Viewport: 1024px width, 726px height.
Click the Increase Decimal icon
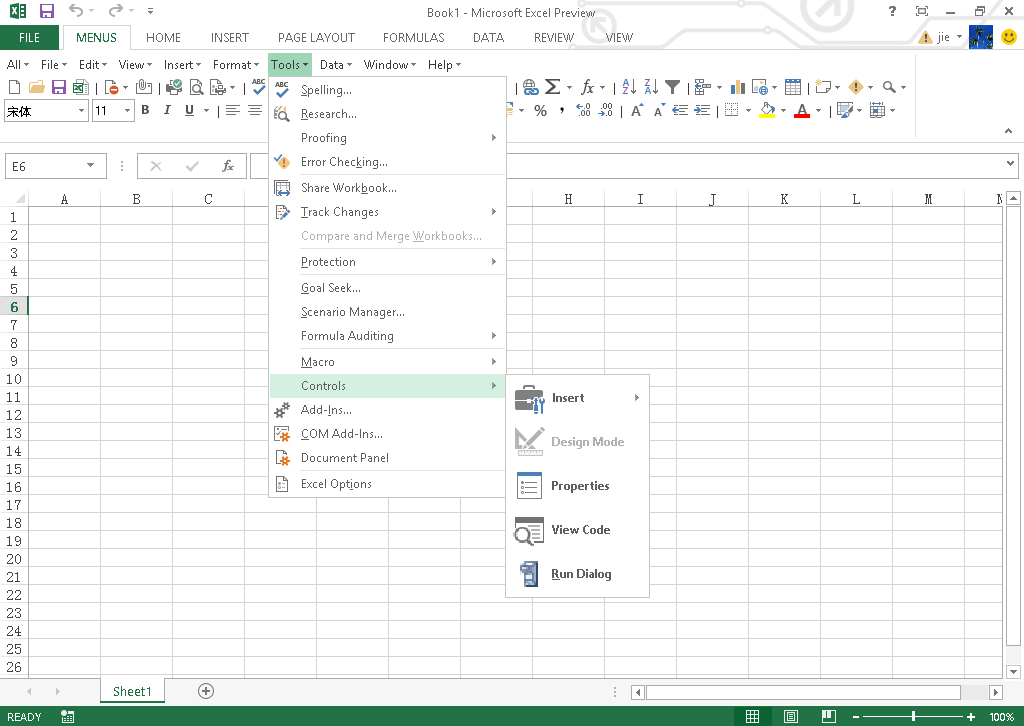(583, 111)
